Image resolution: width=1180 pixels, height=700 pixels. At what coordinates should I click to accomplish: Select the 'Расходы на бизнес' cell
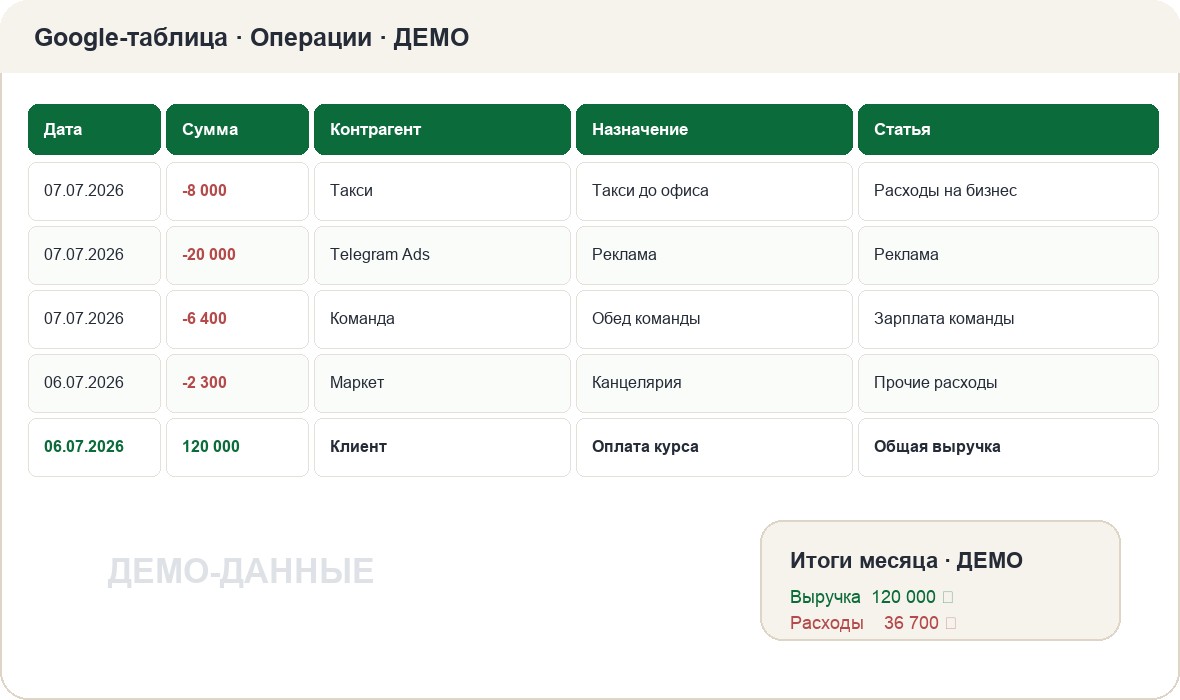[1008, 191]
